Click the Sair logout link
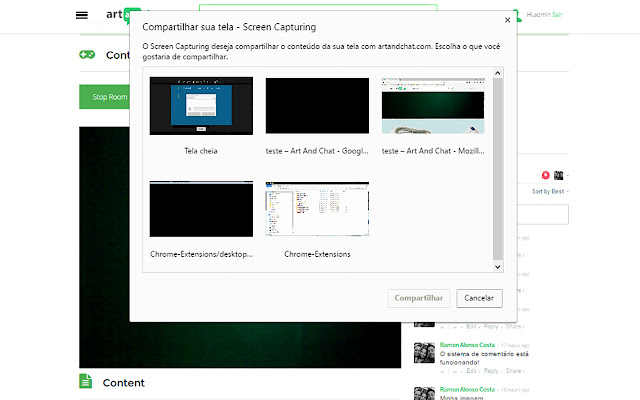 click(557, 15)
